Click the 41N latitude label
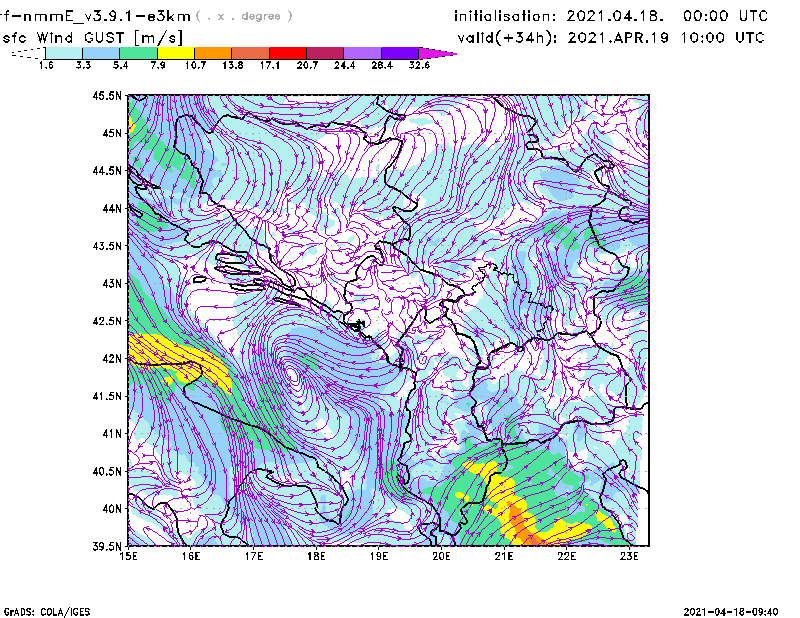Image resolution: width=800 pixels, height=618 pixels. click(112, 433)
